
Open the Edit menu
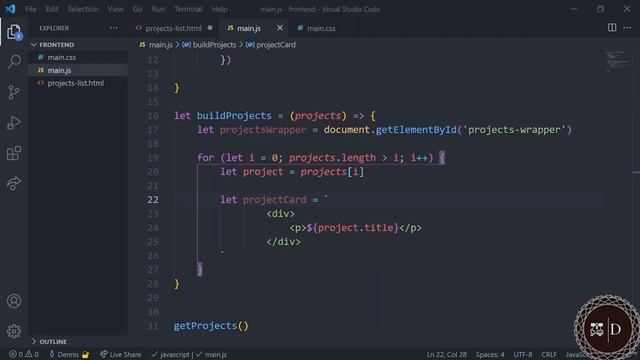[52, 9]
